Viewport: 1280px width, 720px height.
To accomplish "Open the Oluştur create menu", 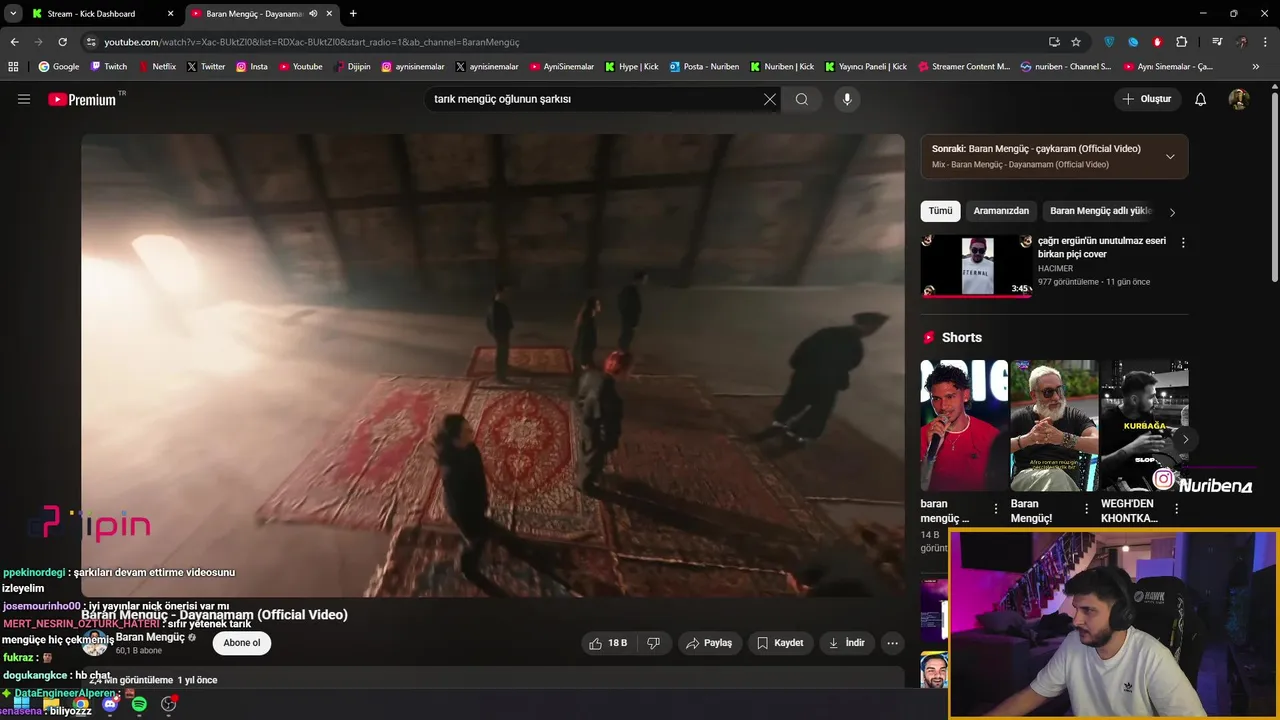I will tap(1147, 99).
